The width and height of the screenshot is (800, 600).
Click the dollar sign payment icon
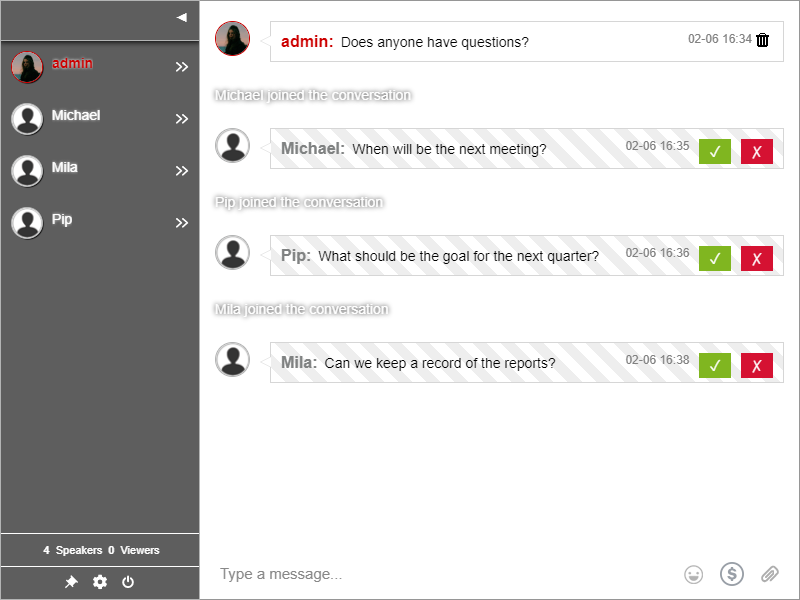tap(732, 574)
